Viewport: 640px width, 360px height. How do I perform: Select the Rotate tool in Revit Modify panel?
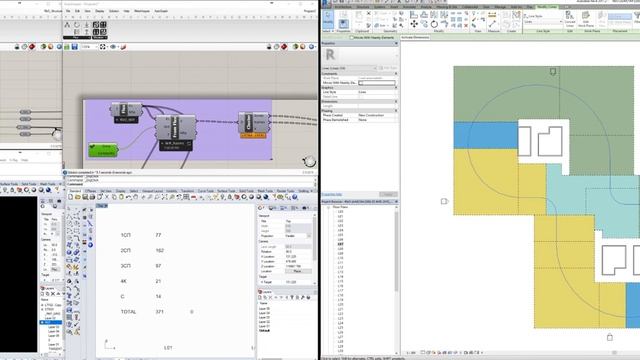pos(434,24)
